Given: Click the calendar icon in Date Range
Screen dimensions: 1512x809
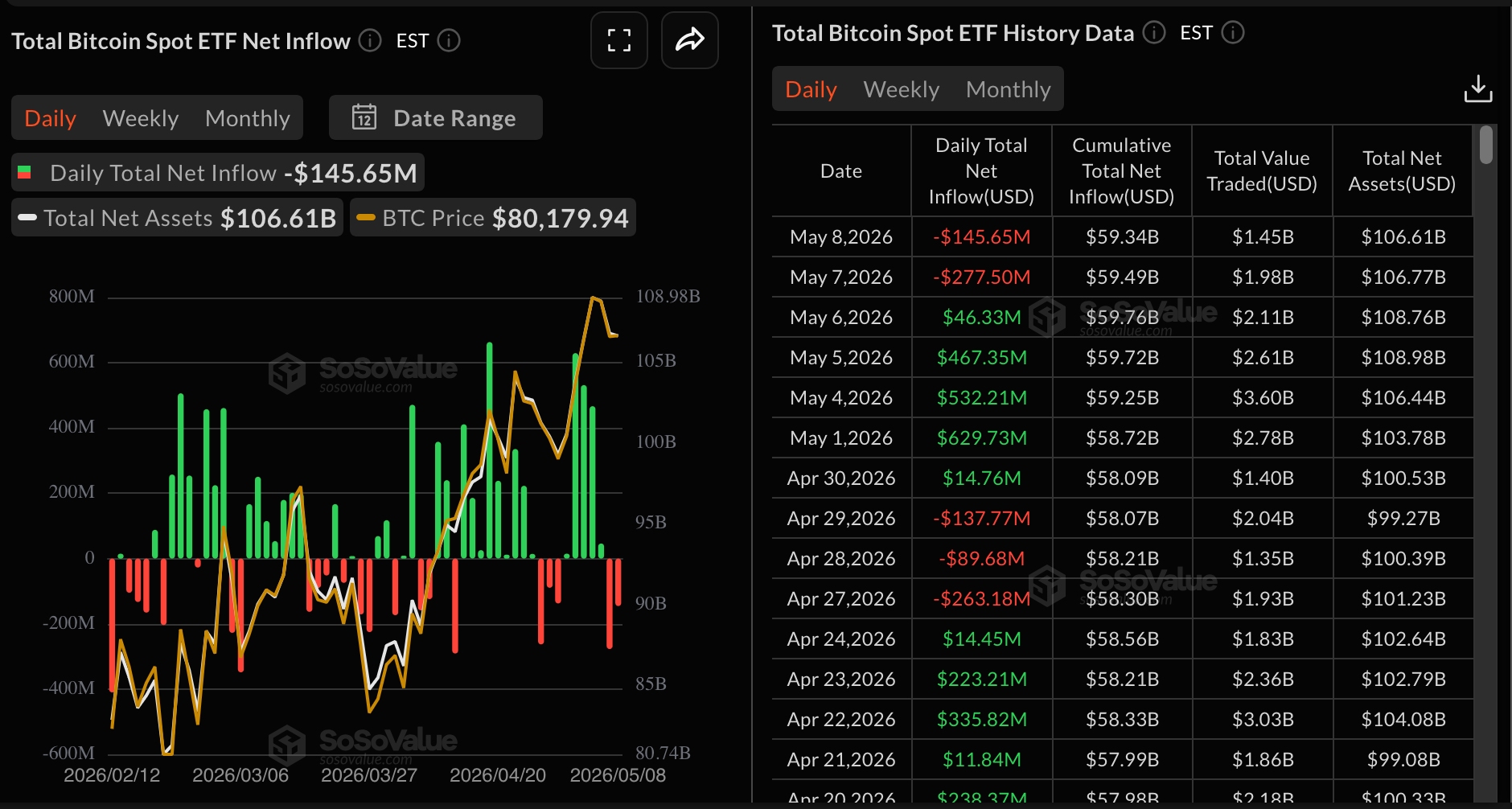Looking at the screenshot, I should click(x=364, y=117).
